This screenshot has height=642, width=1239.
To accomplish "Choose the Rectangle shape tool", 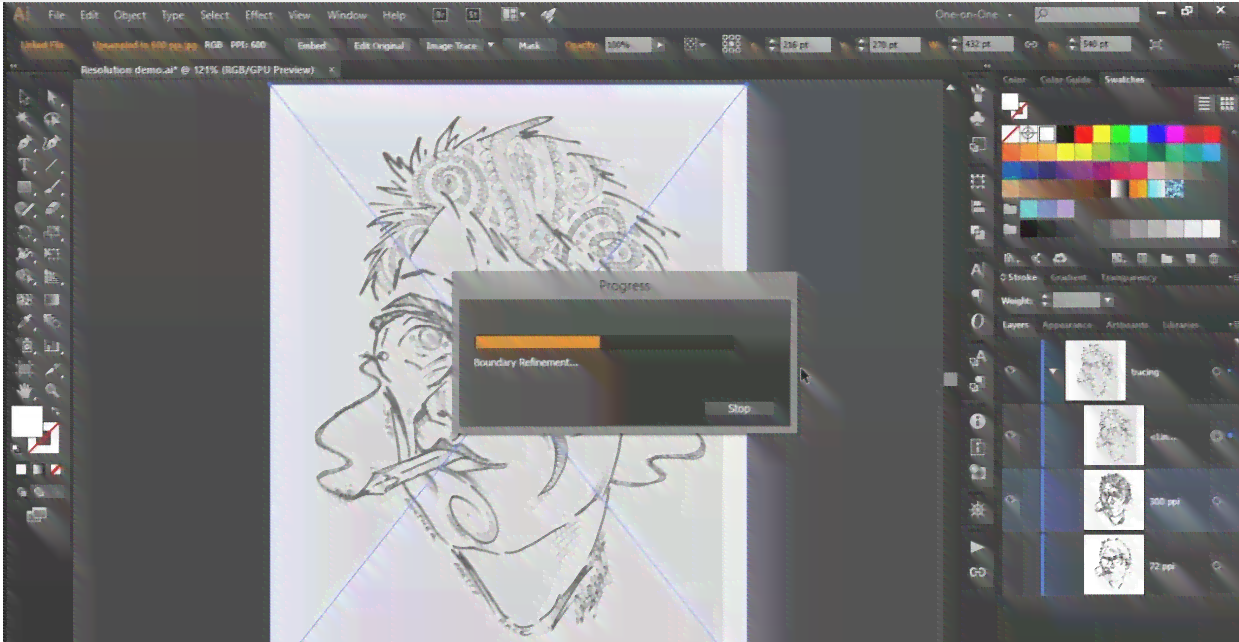I will [x=25, y=187].
